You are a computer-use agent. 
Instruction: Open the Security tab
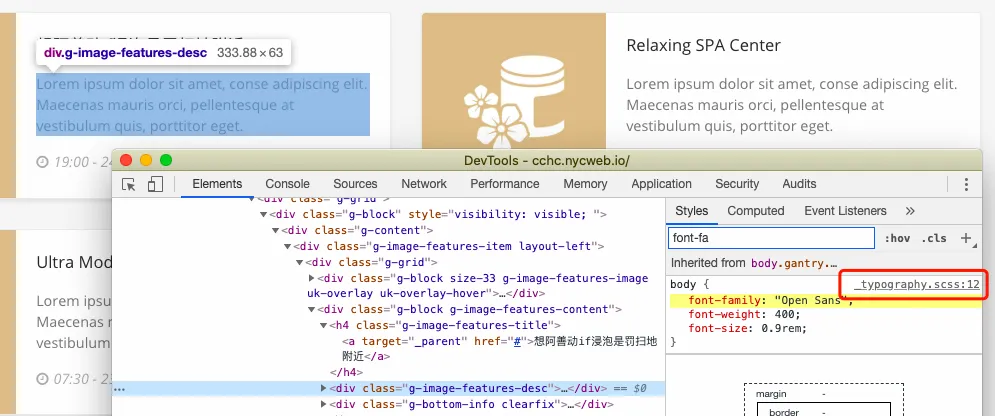(x=737, y=184)
